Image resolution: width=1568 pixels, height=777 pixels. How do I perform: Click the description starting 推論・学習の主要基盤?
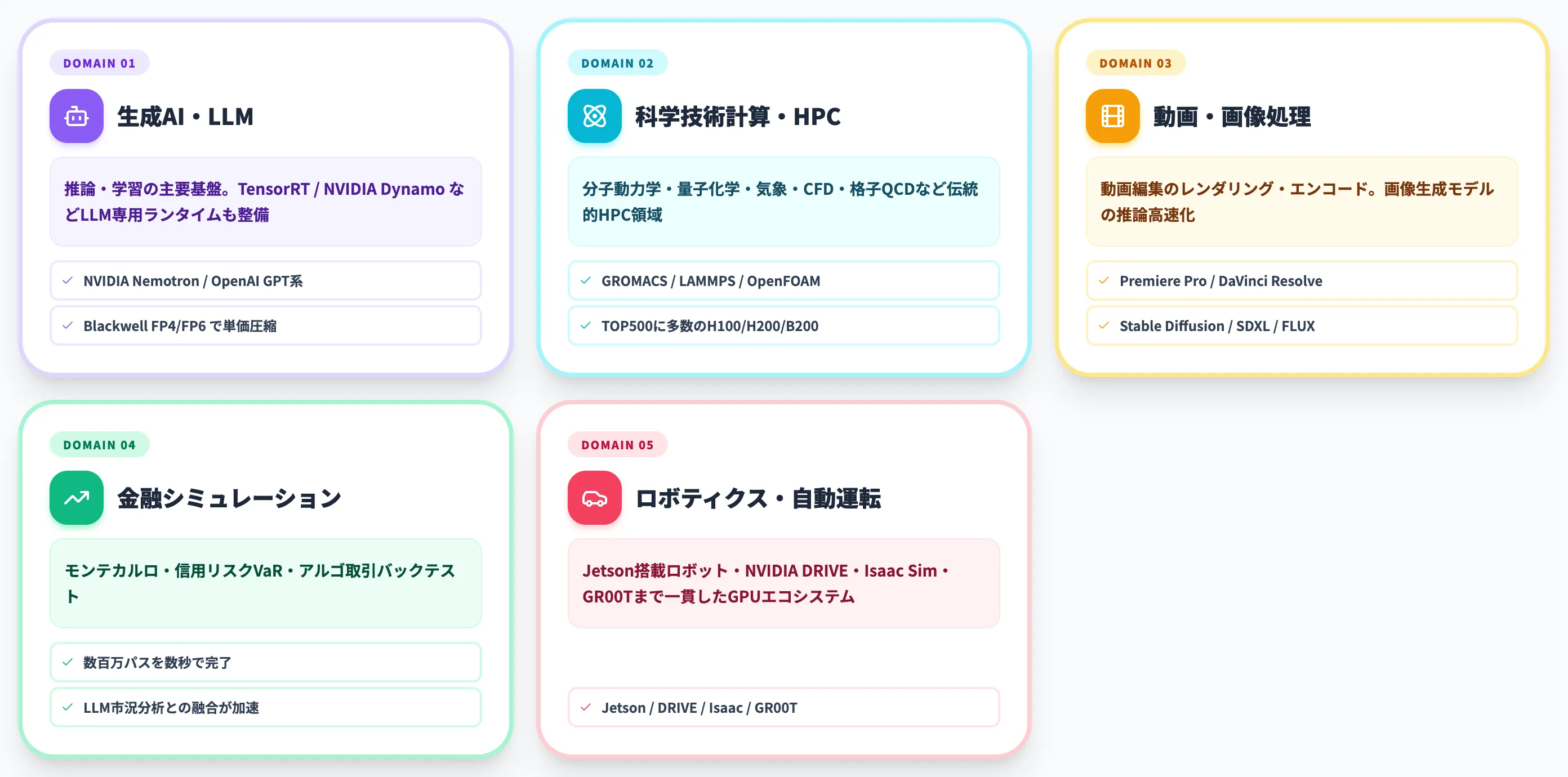point(265,202)
